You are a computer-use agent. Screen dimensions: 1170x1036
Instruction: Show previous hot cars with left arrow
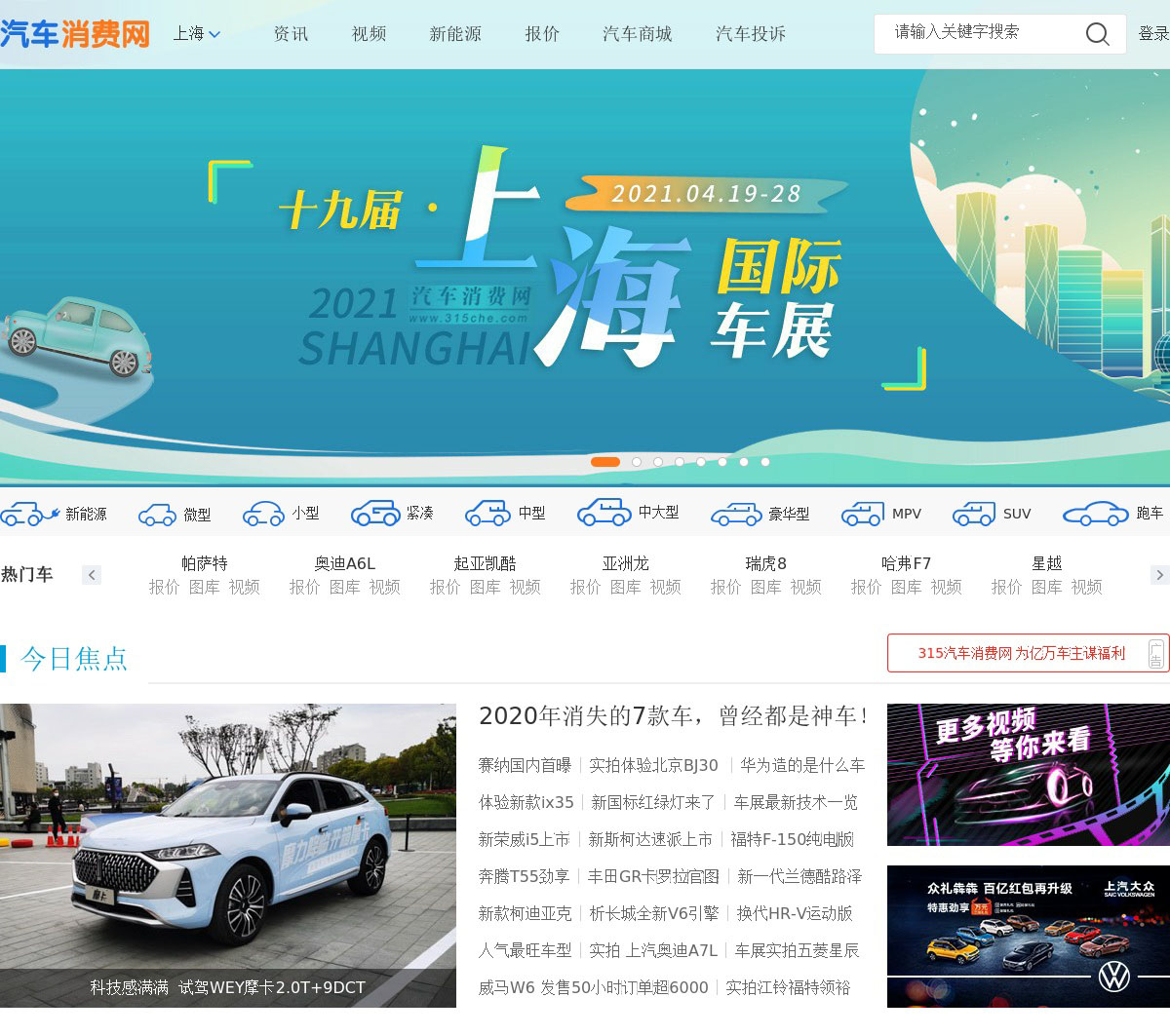[92, 575]
